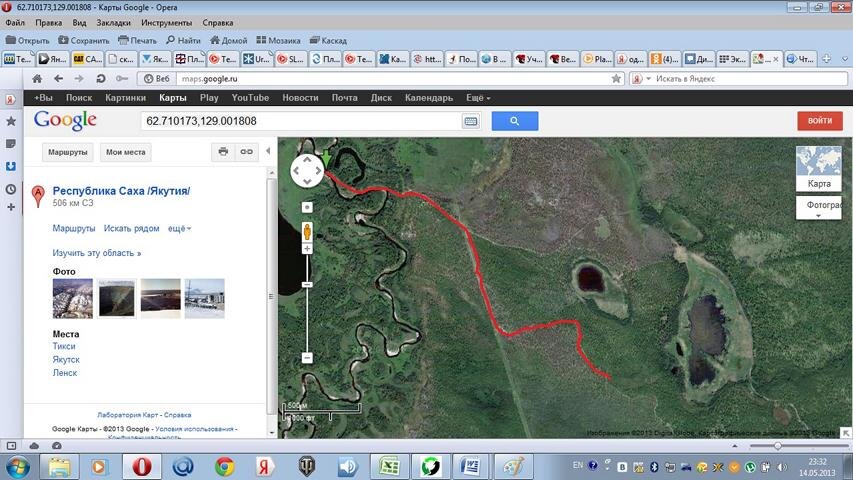Click the blue Google Maps search button
Viewport: 853px width, 480px height.
(514, 121)
